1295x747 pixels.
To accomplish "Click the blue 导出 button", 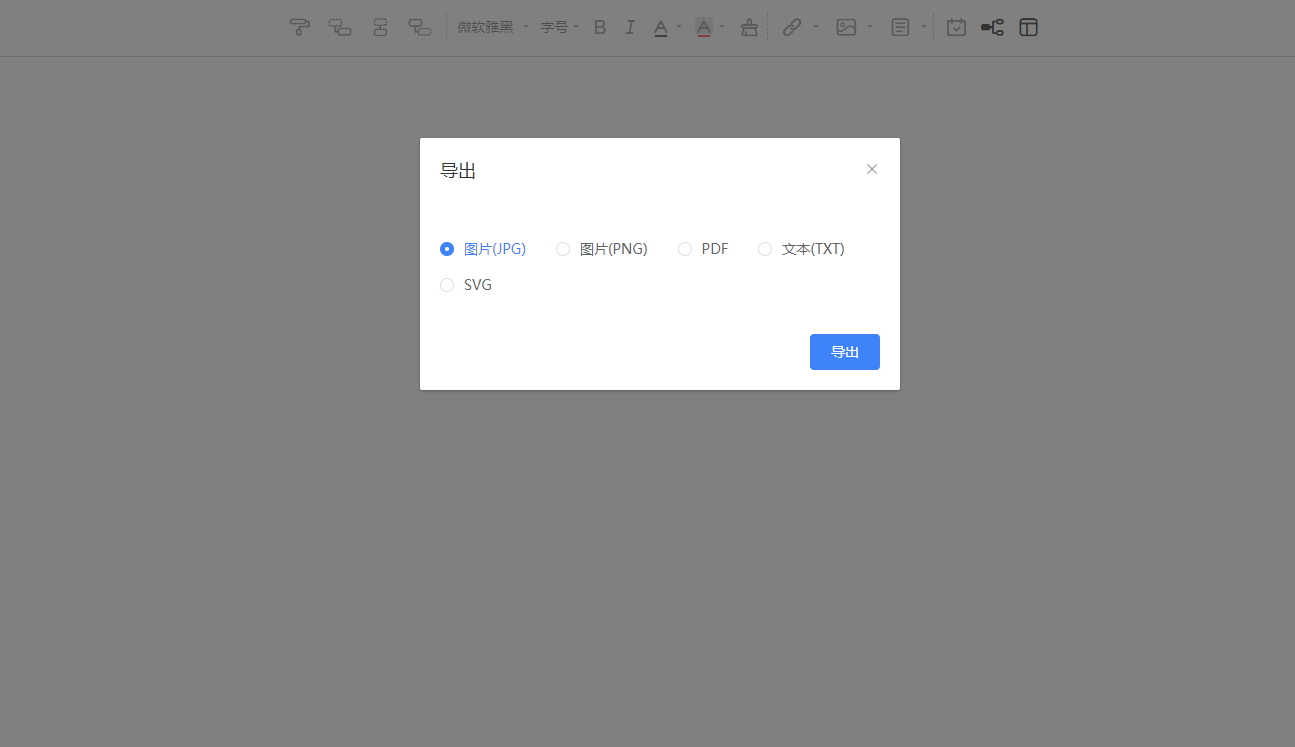I will click(844, 352).
